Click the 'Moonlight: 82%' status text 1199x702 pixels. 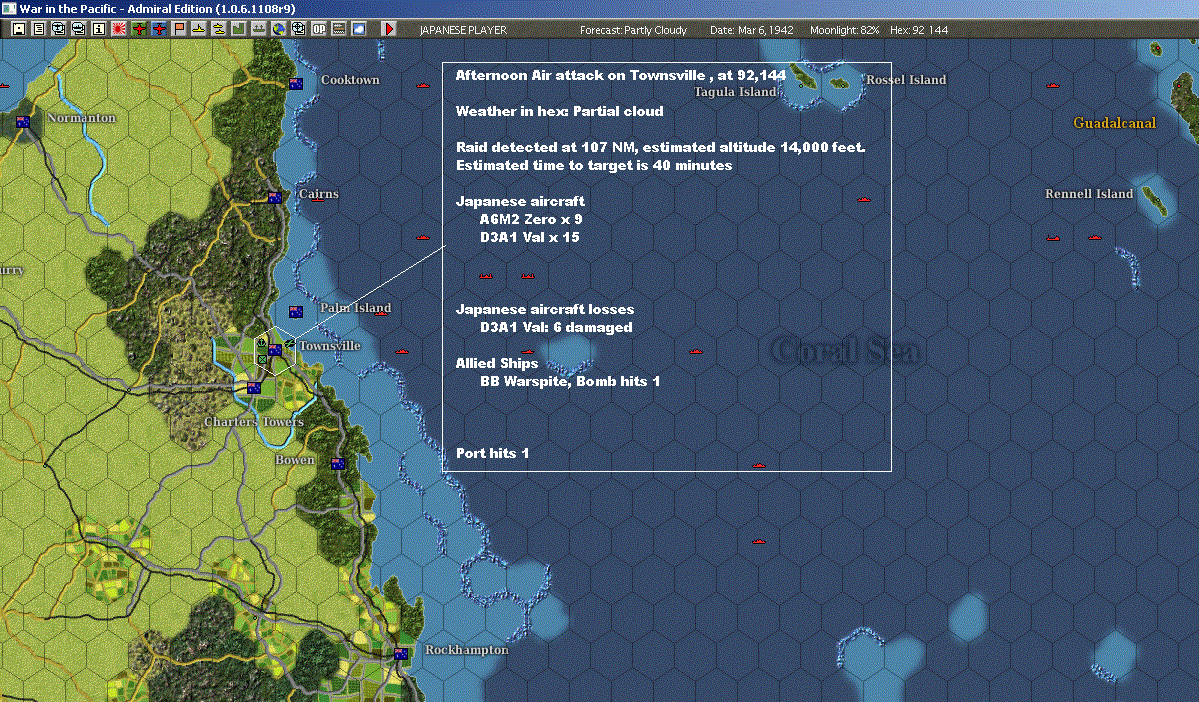(x=845, y=30)
